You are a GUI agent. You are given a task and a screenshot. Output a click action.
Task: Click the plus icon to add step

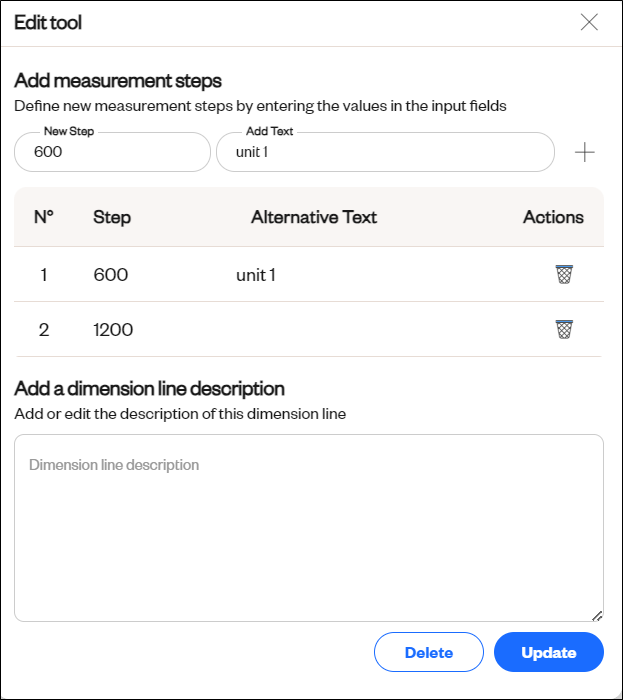(584, 153)
